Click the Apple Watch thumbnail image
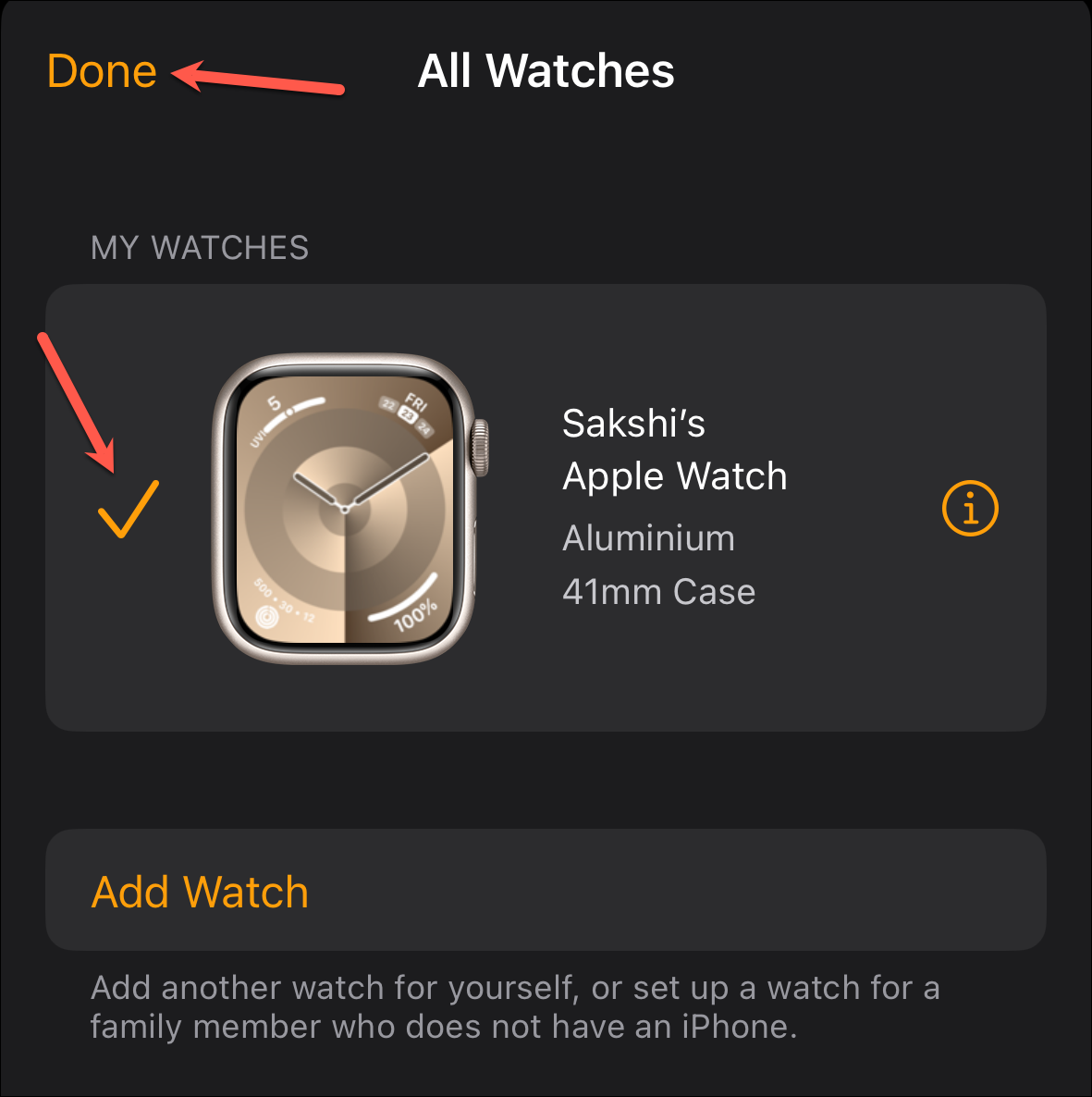The image size is (1092, 1097). pos(350,509)
